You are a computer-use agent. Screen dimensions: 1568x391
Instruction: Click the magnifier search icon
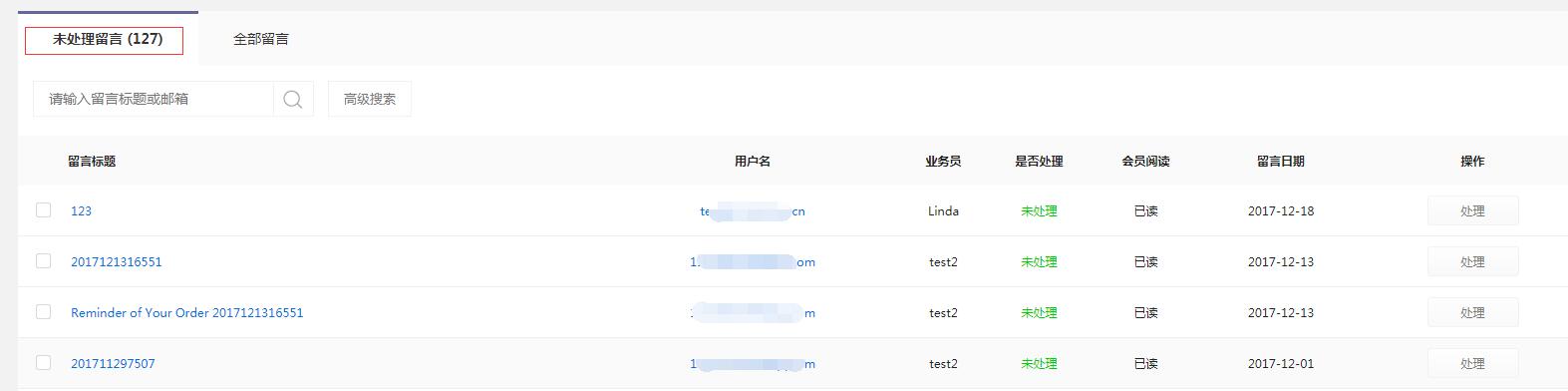point(293,99)
